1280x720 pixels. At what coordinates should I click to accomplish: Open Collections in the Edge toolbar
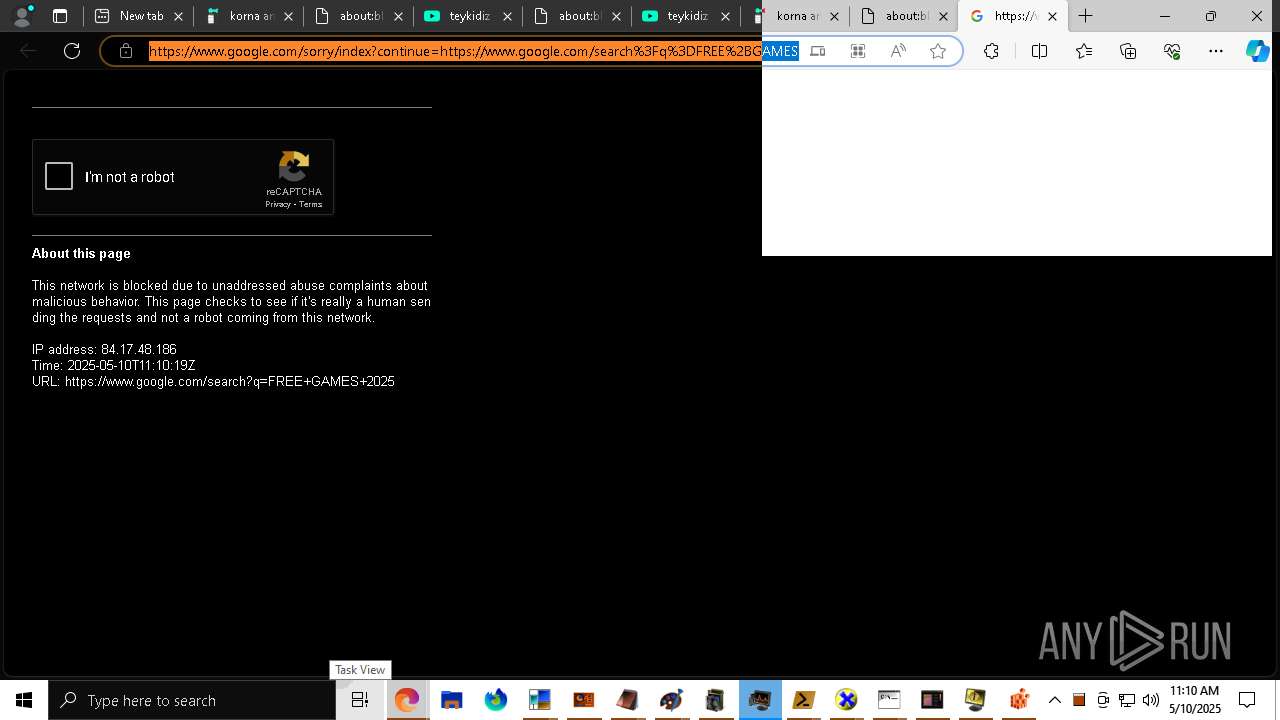[x=1128, y=51]
